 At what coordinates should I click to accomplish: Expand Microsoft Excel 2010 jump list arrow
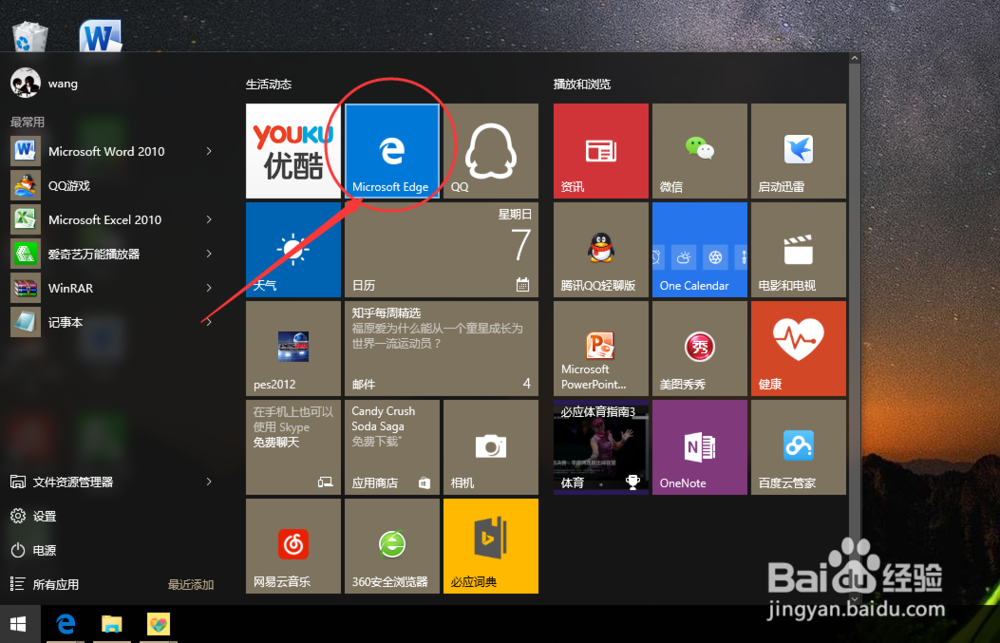[x=209, y=219]
